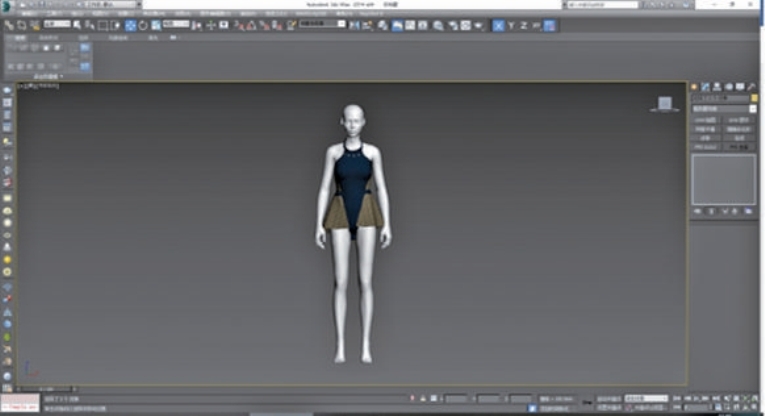Toggle the X axis constraint button

[x=499, y=25]
